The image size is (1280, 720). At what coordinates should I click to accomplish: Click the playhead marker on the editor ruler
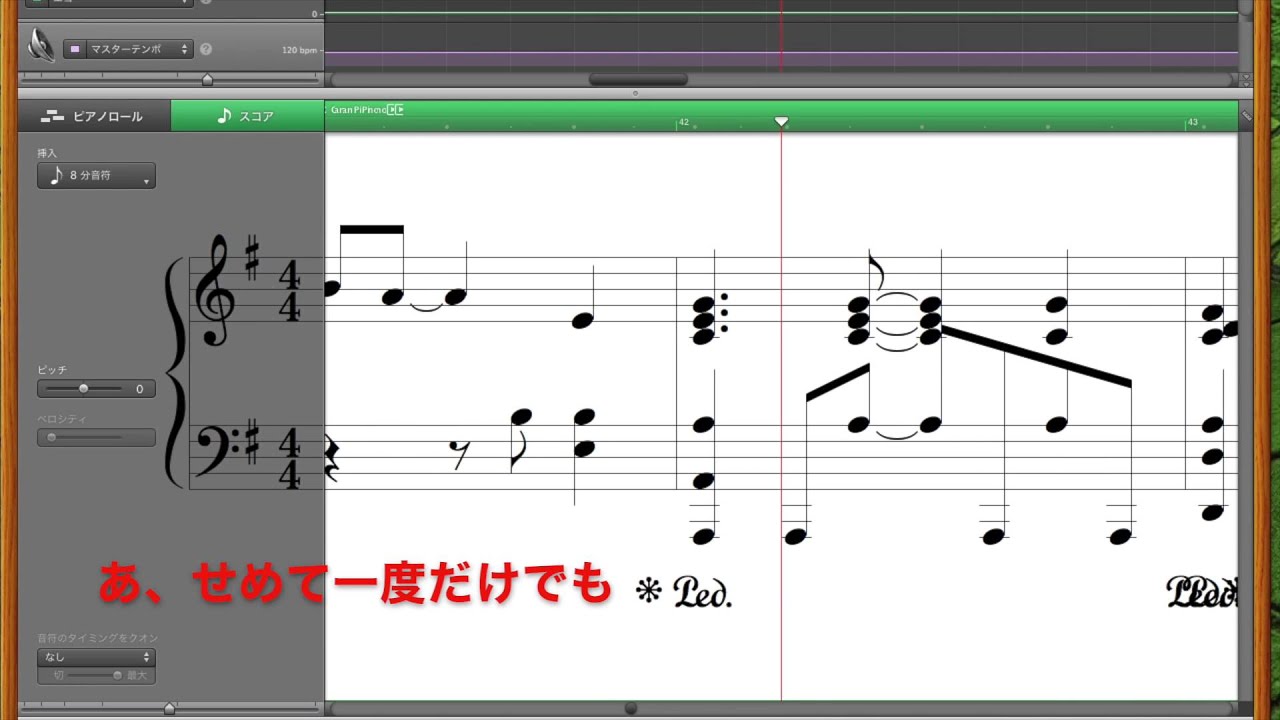(x=782, y=122)
